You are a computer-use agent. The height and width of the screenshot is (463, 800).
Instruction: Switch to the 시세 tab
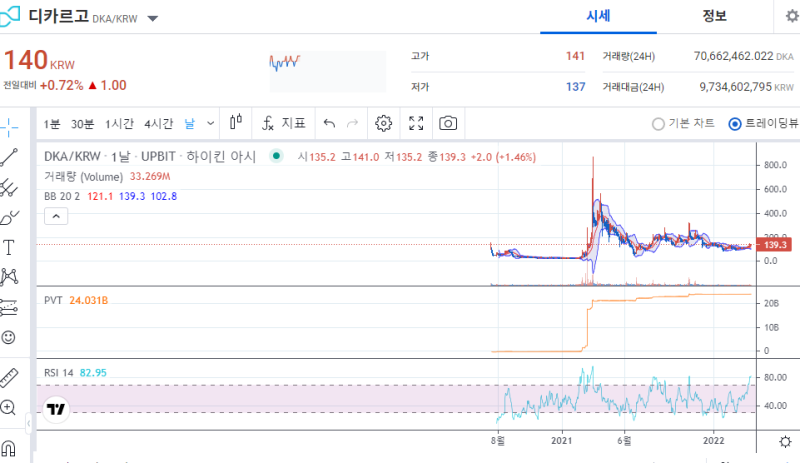coord(598,16)
